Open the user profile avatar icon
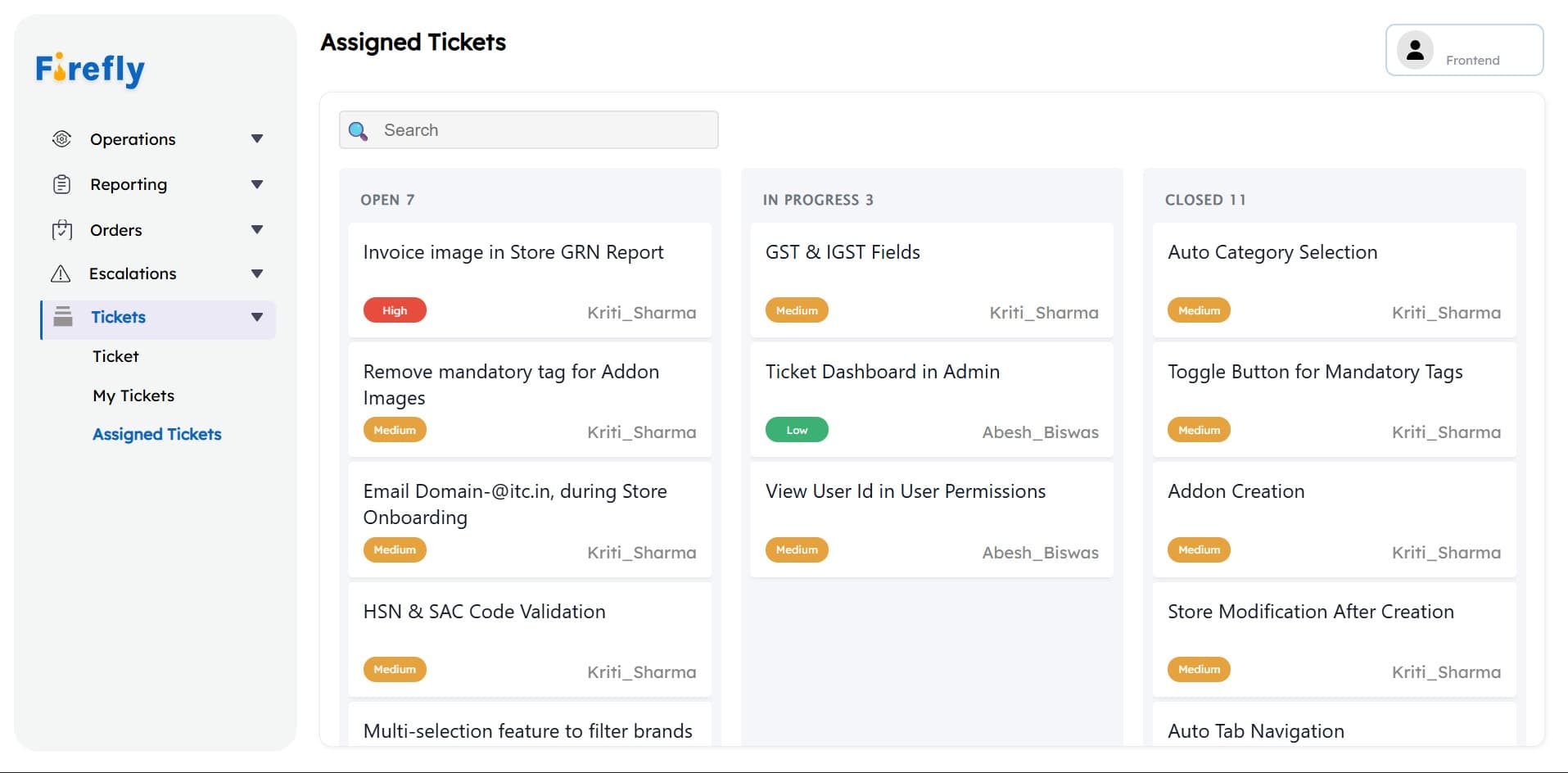 pos(1414,50)
